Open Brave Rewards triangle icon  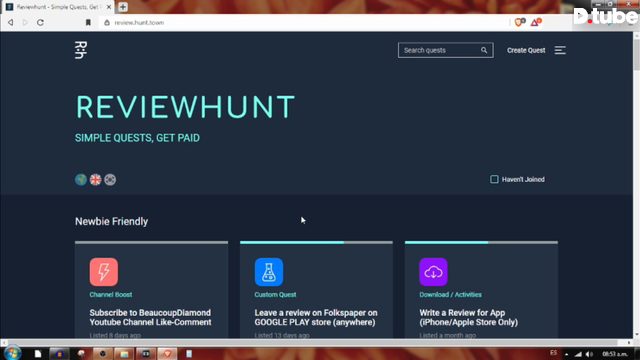536,22
